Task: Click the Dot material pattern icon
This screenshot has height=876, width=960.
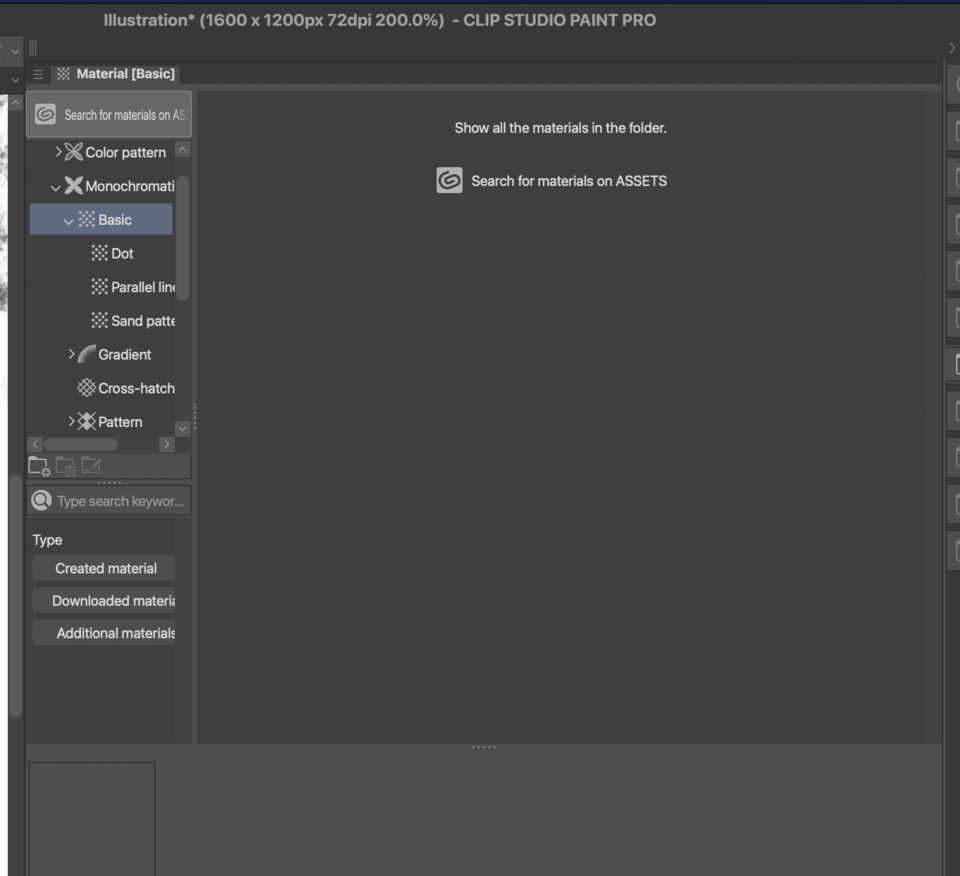Action: 101,253
